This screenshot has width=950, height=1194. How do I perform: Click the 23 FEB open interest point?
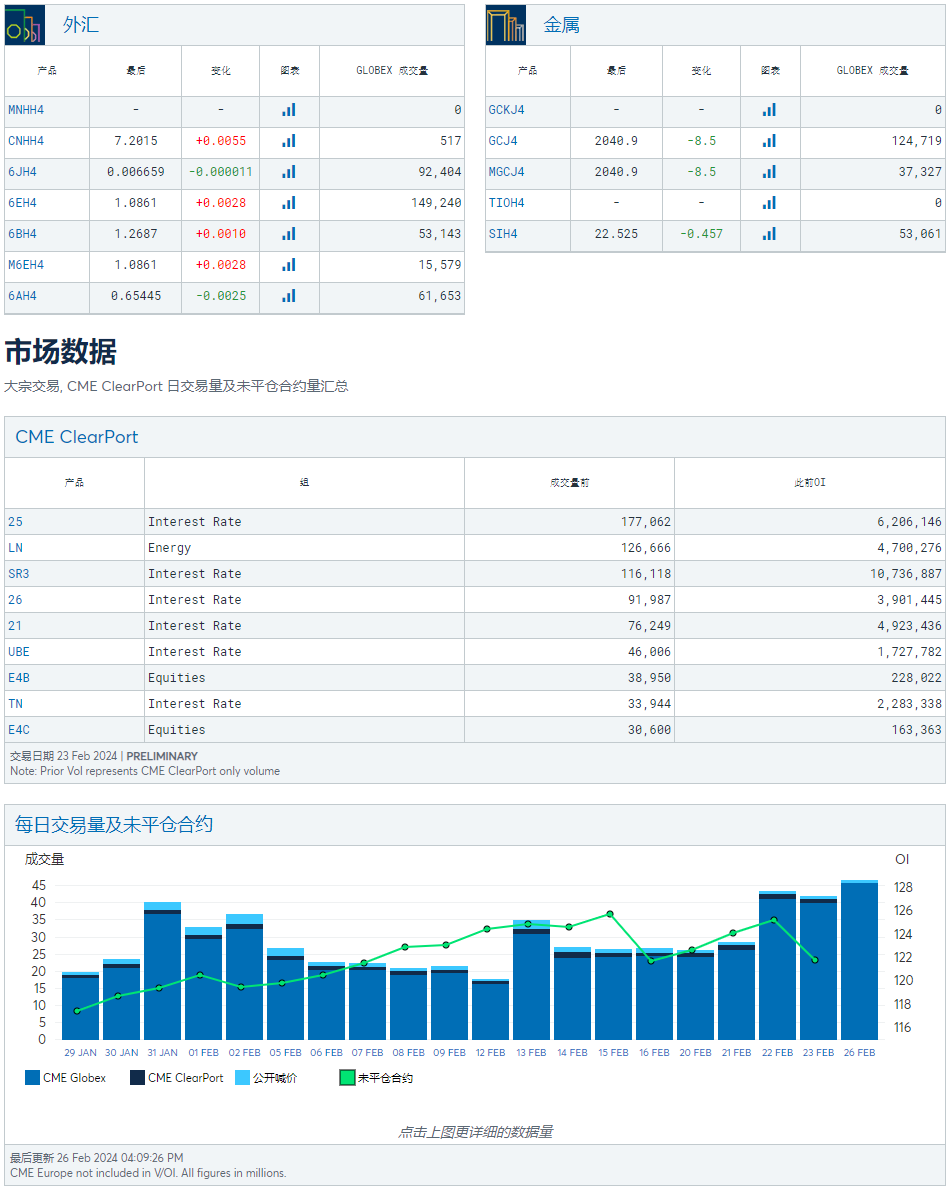coord(815,960)
